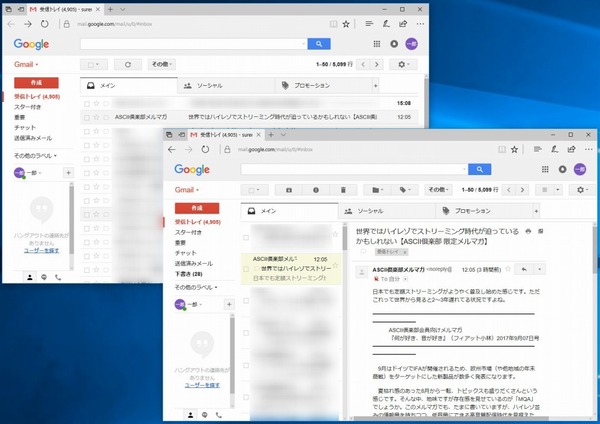Image resolution: width=600 pixels, height=424 pixels.
Task: Open Labels dropdown in front Gmail toolbar
Action: [x=404, y=190]
